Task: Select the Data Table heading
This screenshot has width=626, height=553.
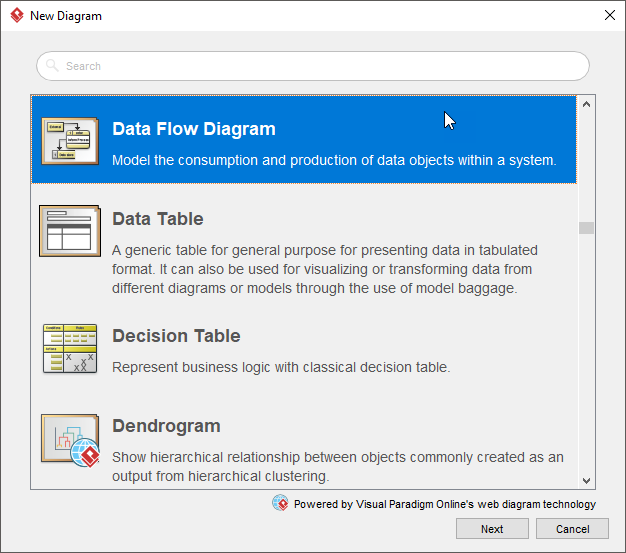Action: point(158,219)
